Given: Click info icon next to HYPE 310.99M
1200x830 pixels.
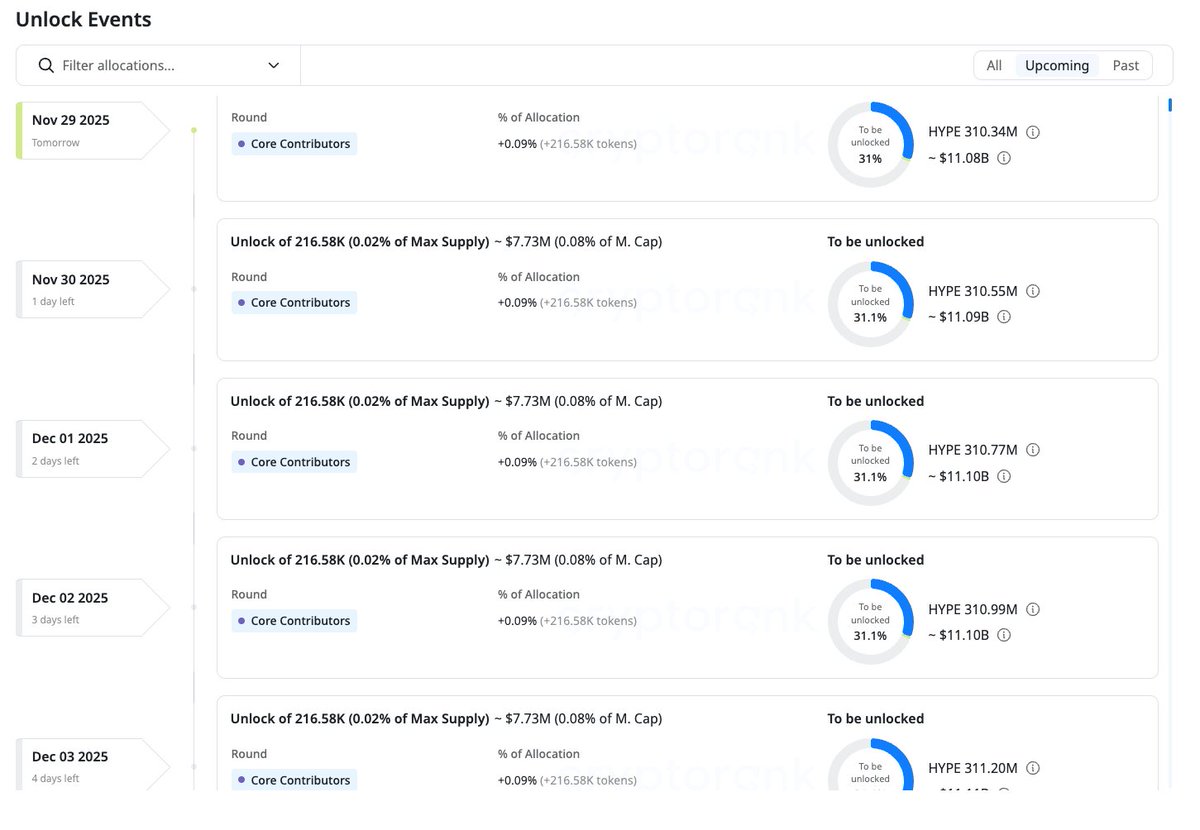Looking at the screenshot, I should [1033, 609].
